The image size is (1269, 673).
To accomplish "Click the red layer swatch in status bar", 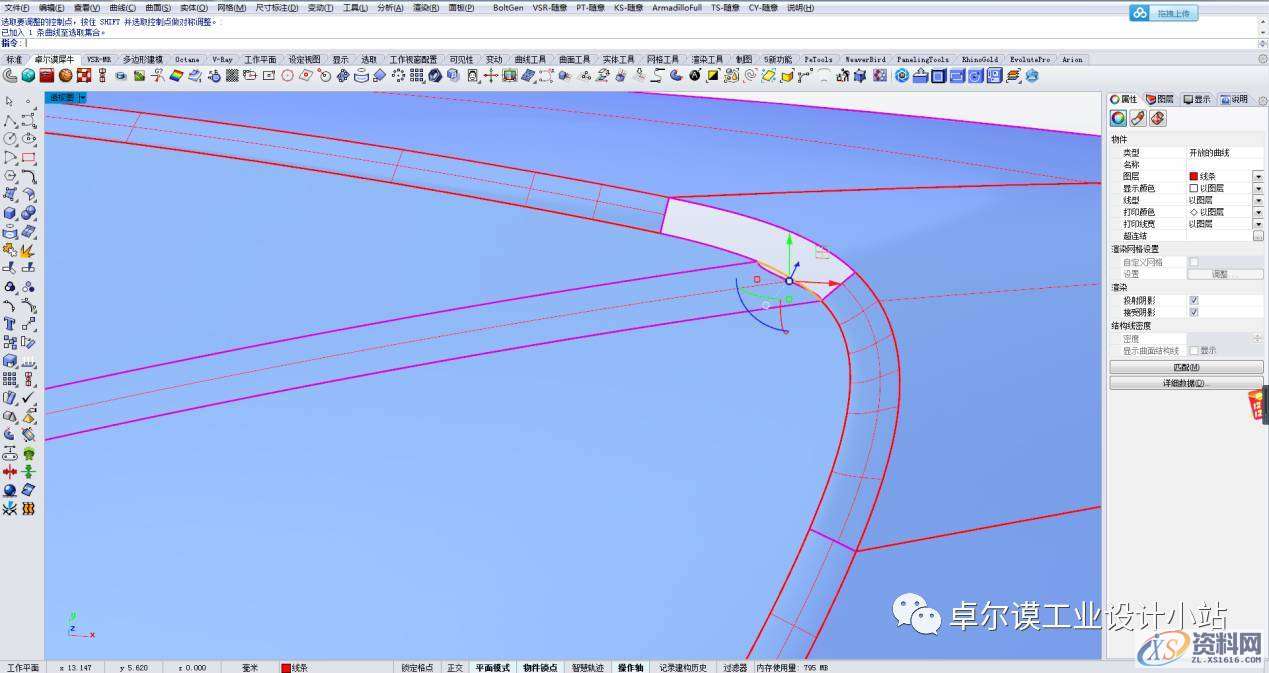I will [286, 667].
